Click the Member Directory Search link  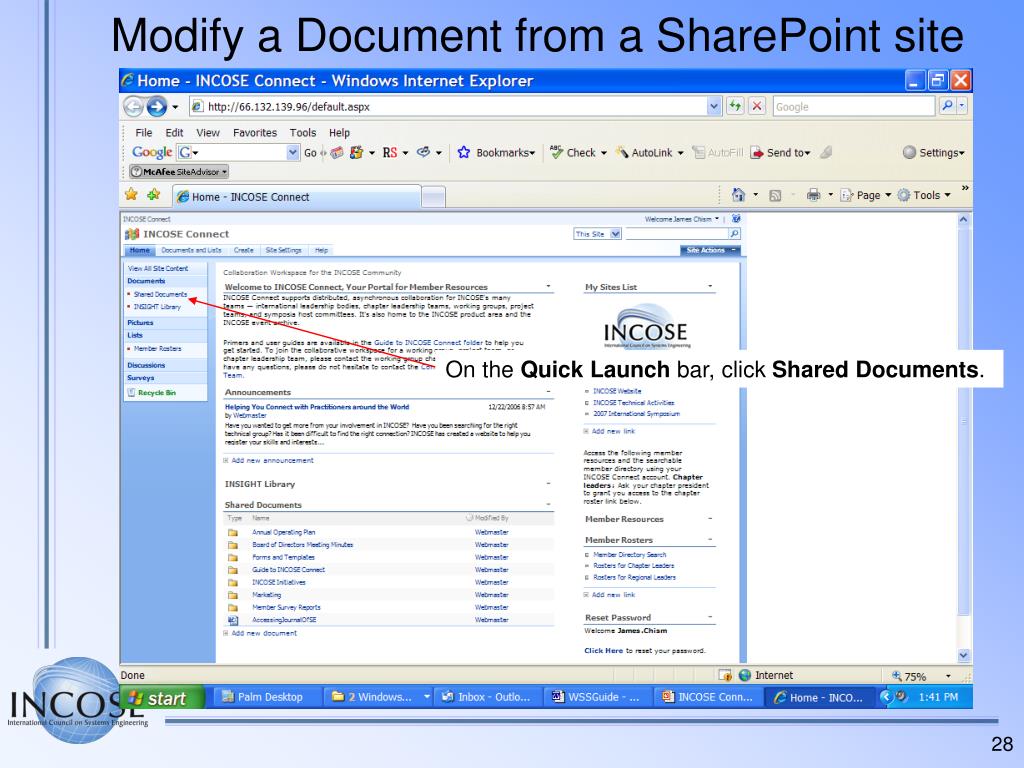[630, 554]
